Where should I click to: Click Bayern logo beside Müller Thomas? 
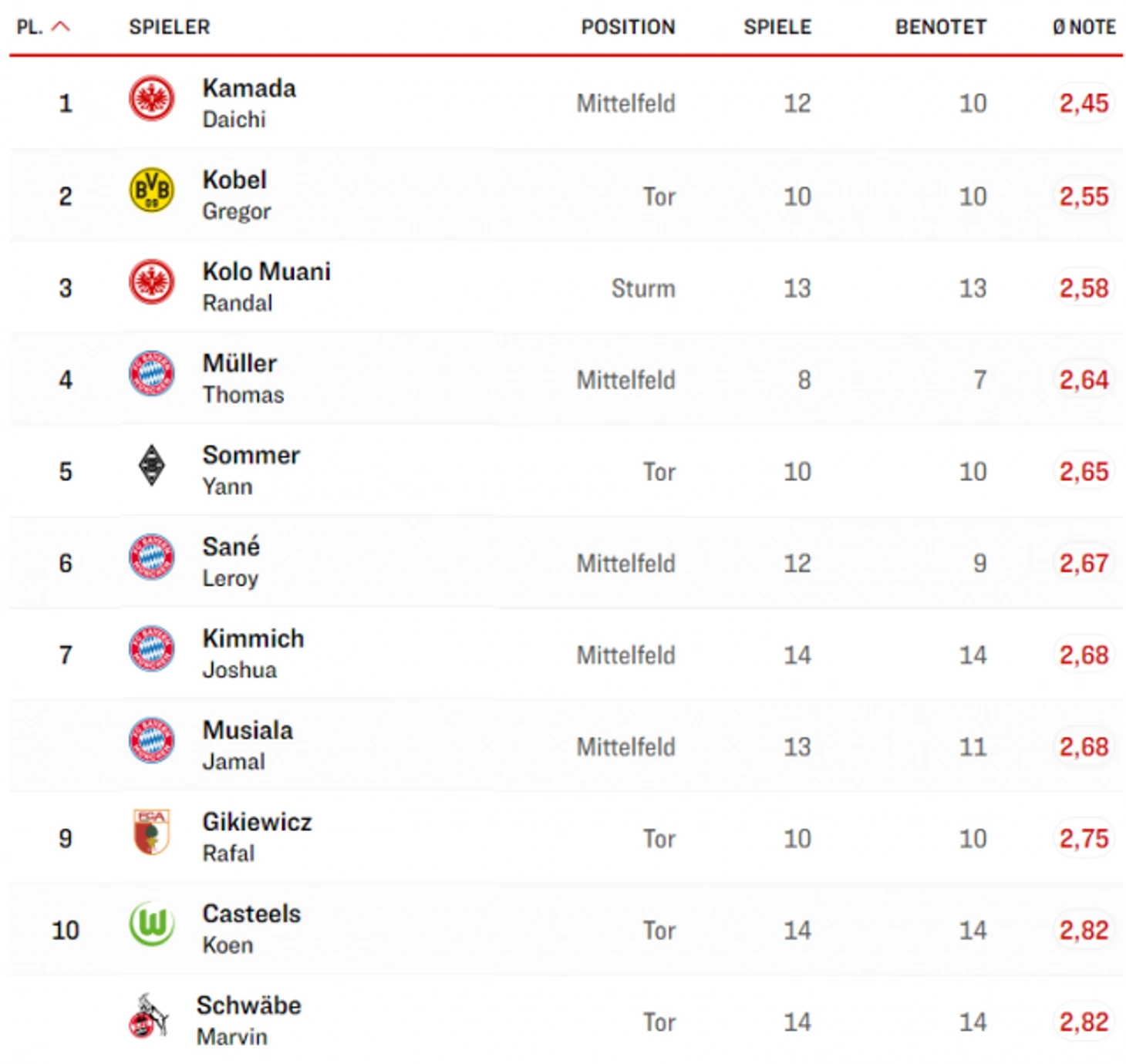point(151,373)
